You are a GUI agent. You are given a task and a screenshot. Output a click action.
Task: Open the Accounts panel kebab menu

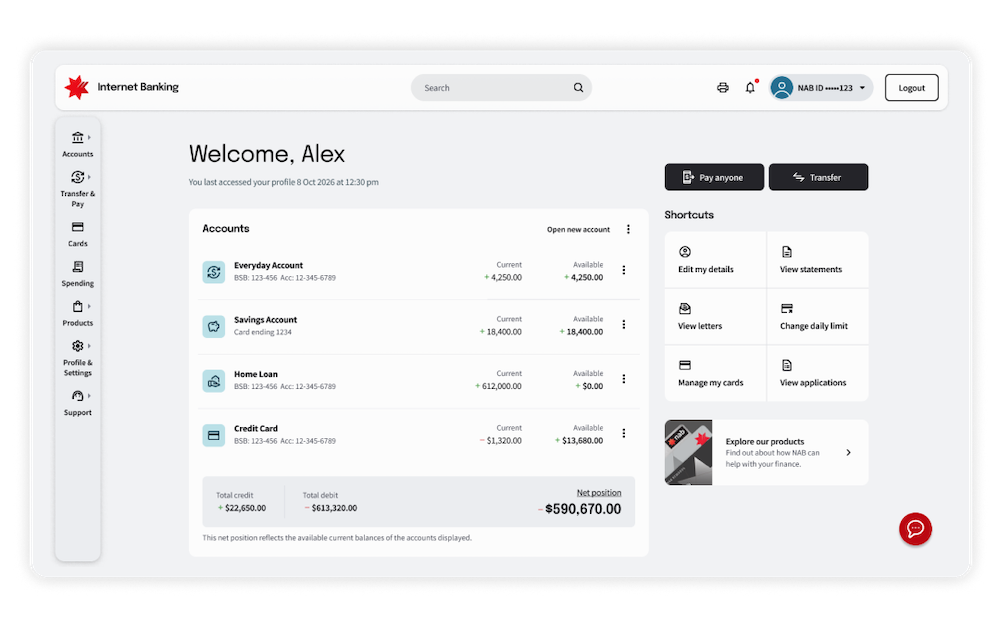[x=628, y=229]
